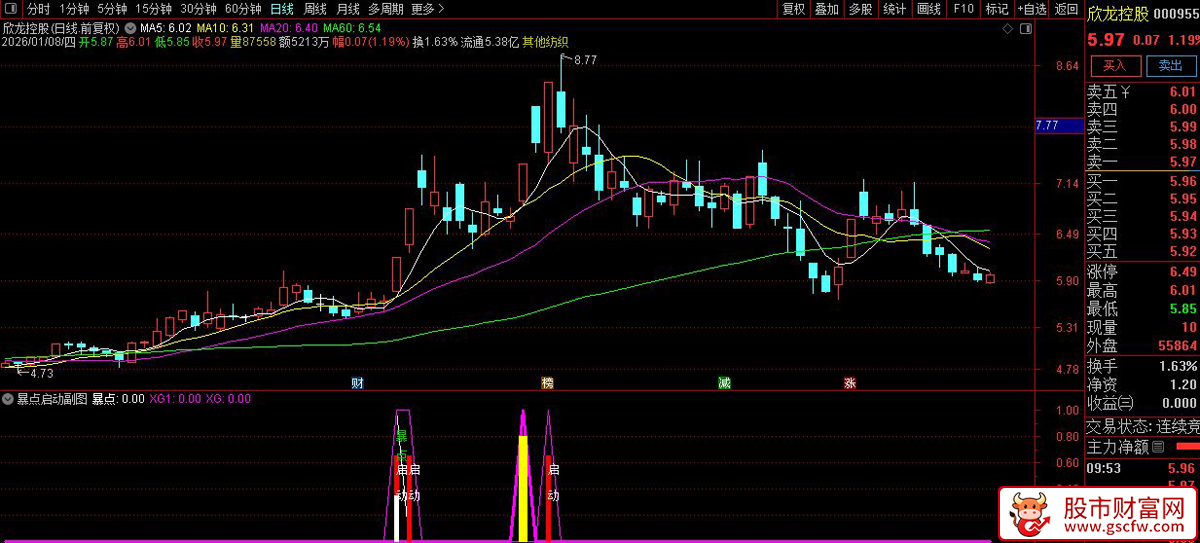Toggle 叠加 overlay mode
This screenshot has width=1200, height=543.
tap(826, 9)
